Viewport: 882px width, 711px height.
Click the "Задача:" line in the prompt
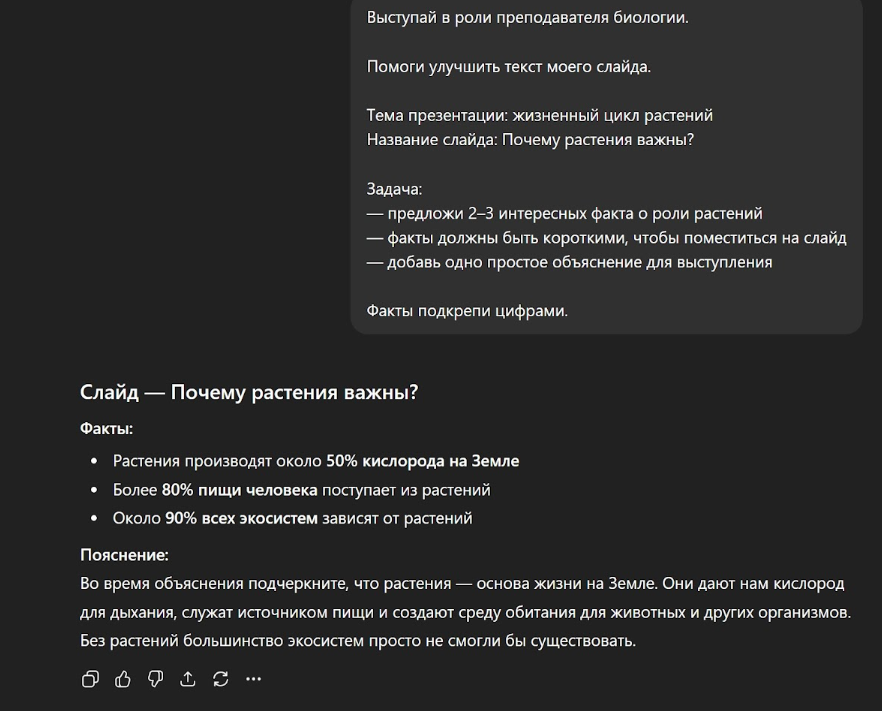394,189
